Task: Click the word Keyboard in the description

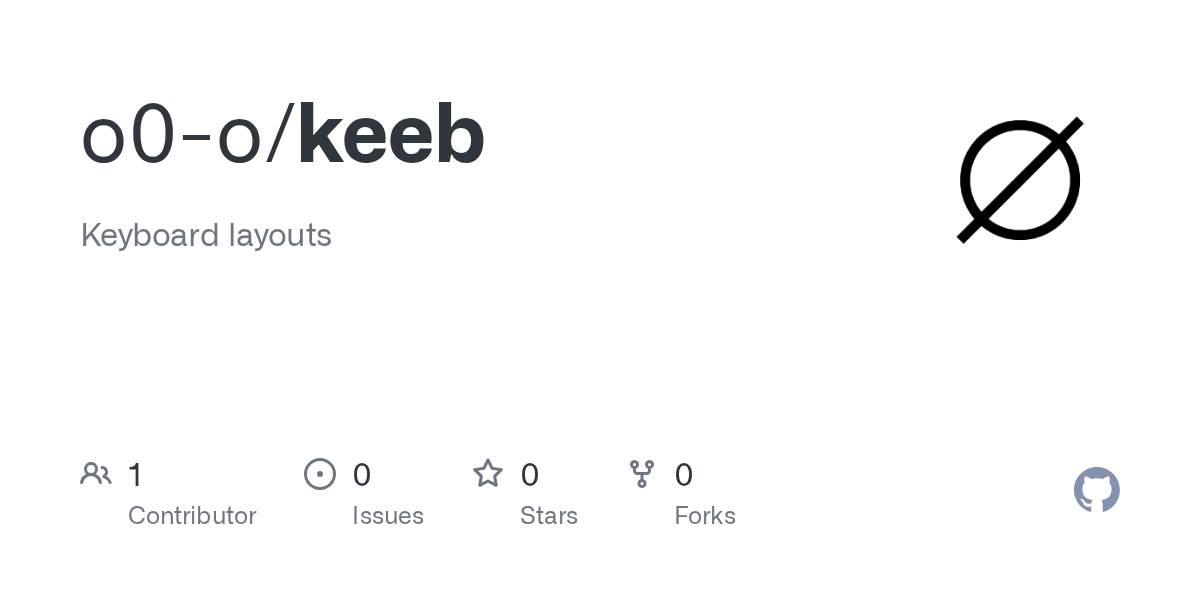Action: coord(150,236)
